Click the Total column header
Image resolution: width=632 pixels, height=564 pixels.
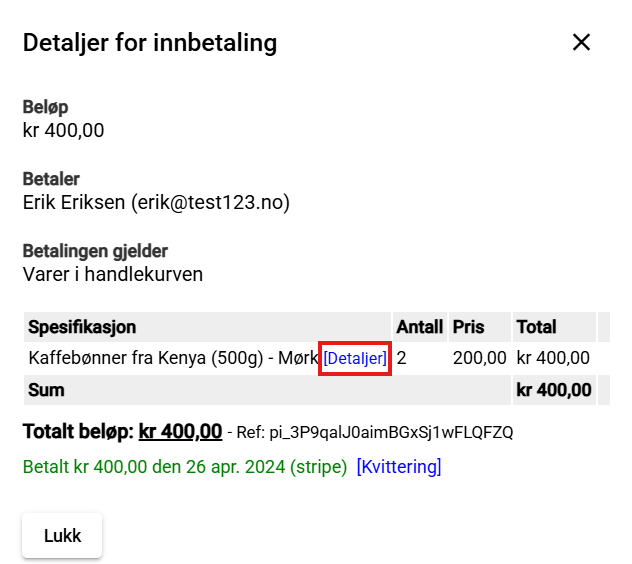pos(536,327)
